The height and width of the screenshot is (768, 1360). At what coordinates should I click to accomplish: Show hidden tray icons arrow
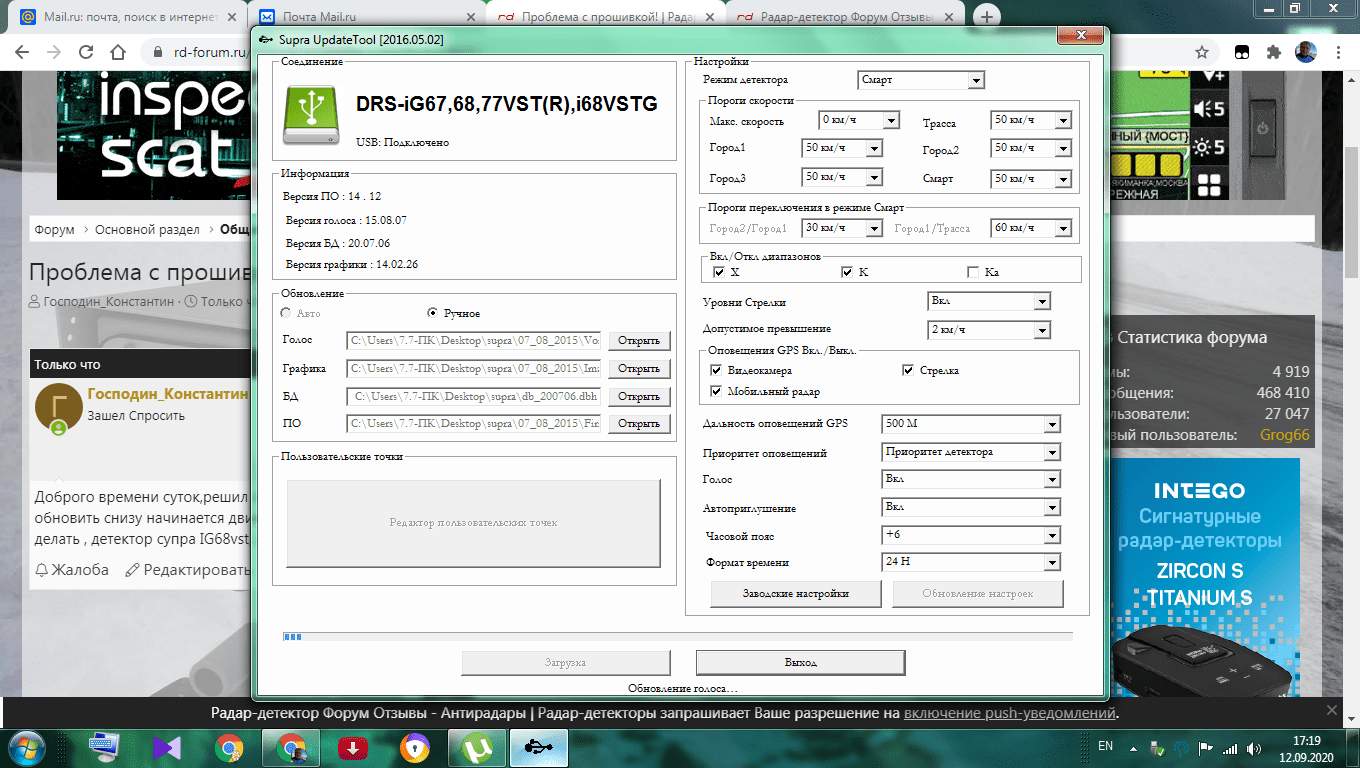1134,747
